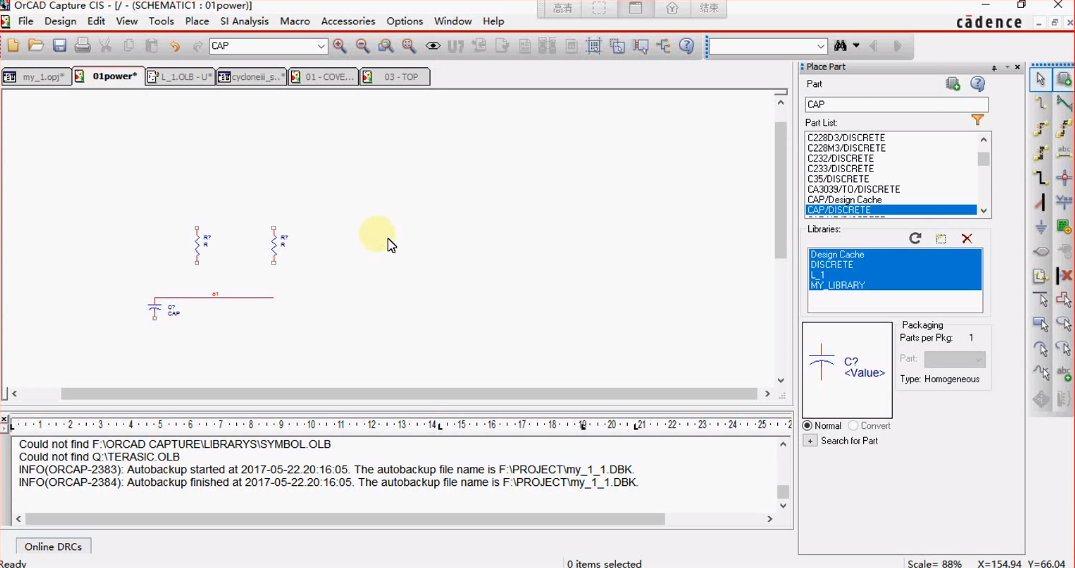Screen dimensions: 1075x568
Task: Expand the Search for Part section
Action: pyautogui.click(x=810, y=440)
